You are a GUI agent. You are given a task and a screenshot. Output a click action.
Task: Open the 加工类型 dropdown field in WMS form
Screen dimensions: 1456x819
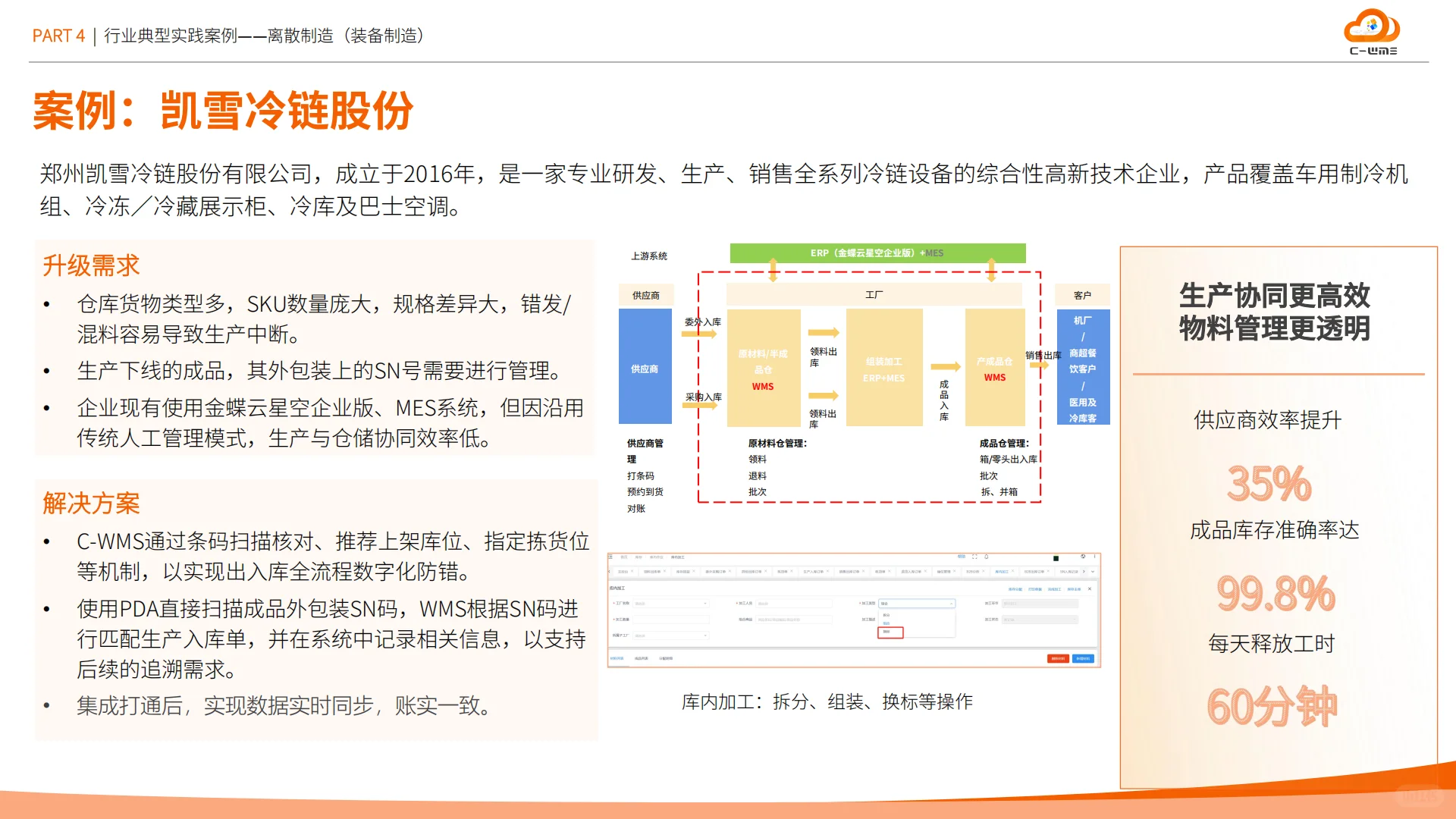(917, 604)
